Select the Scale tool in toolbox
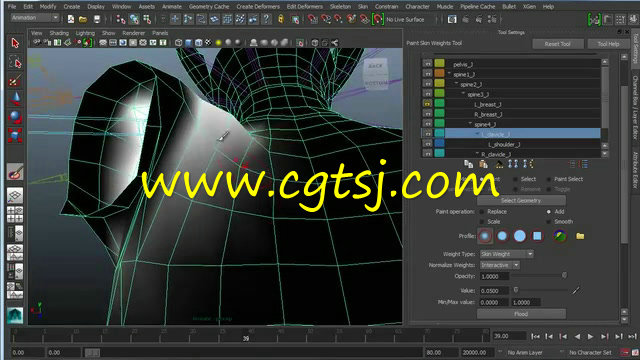 tap(15, 135)
